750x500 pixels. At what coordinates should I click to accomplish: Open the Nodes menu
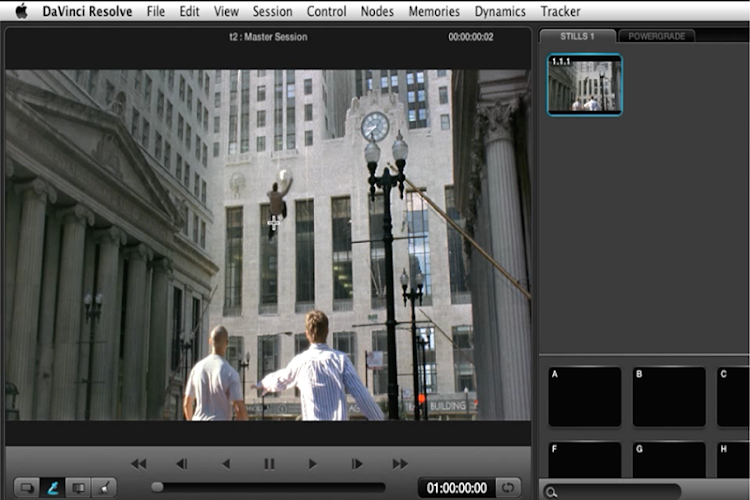pos(377,12)
